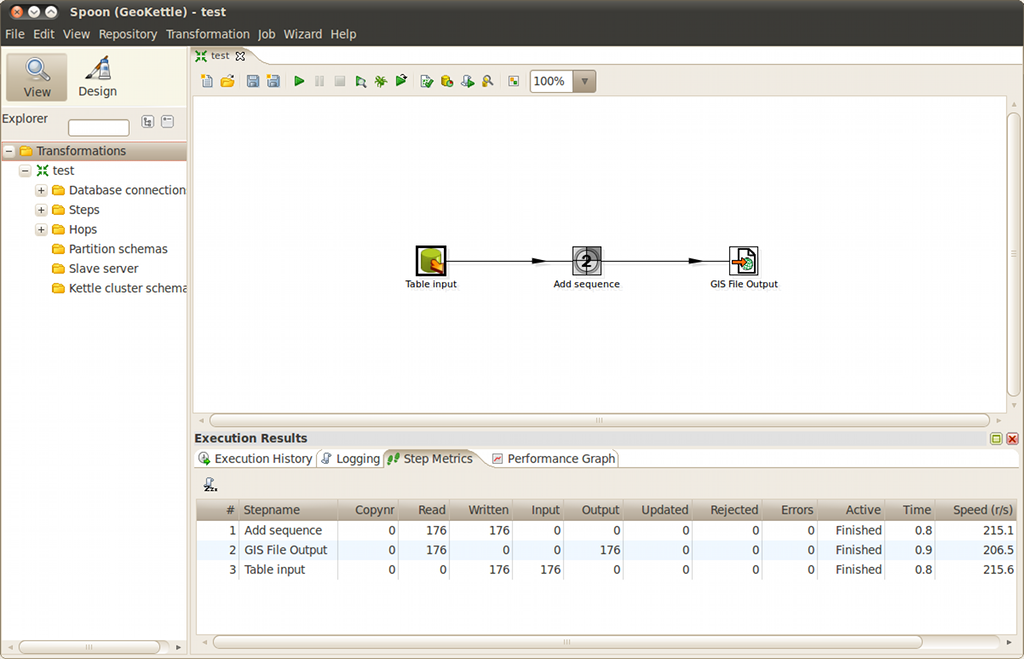Run the transformation with the green play icon

tap(299, 81)
